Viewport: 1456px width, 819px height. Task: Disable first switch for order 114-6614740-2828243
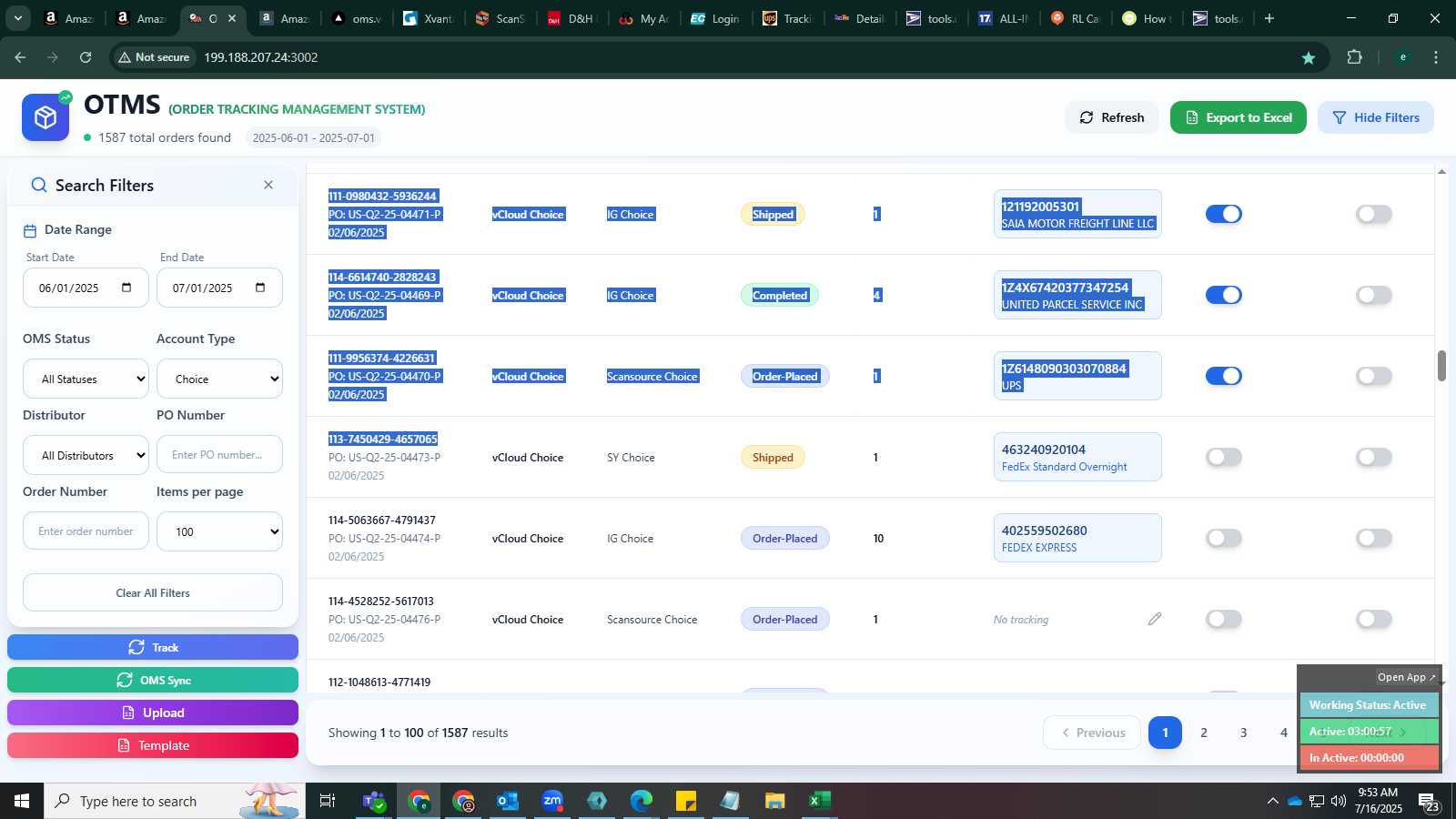1224,295
